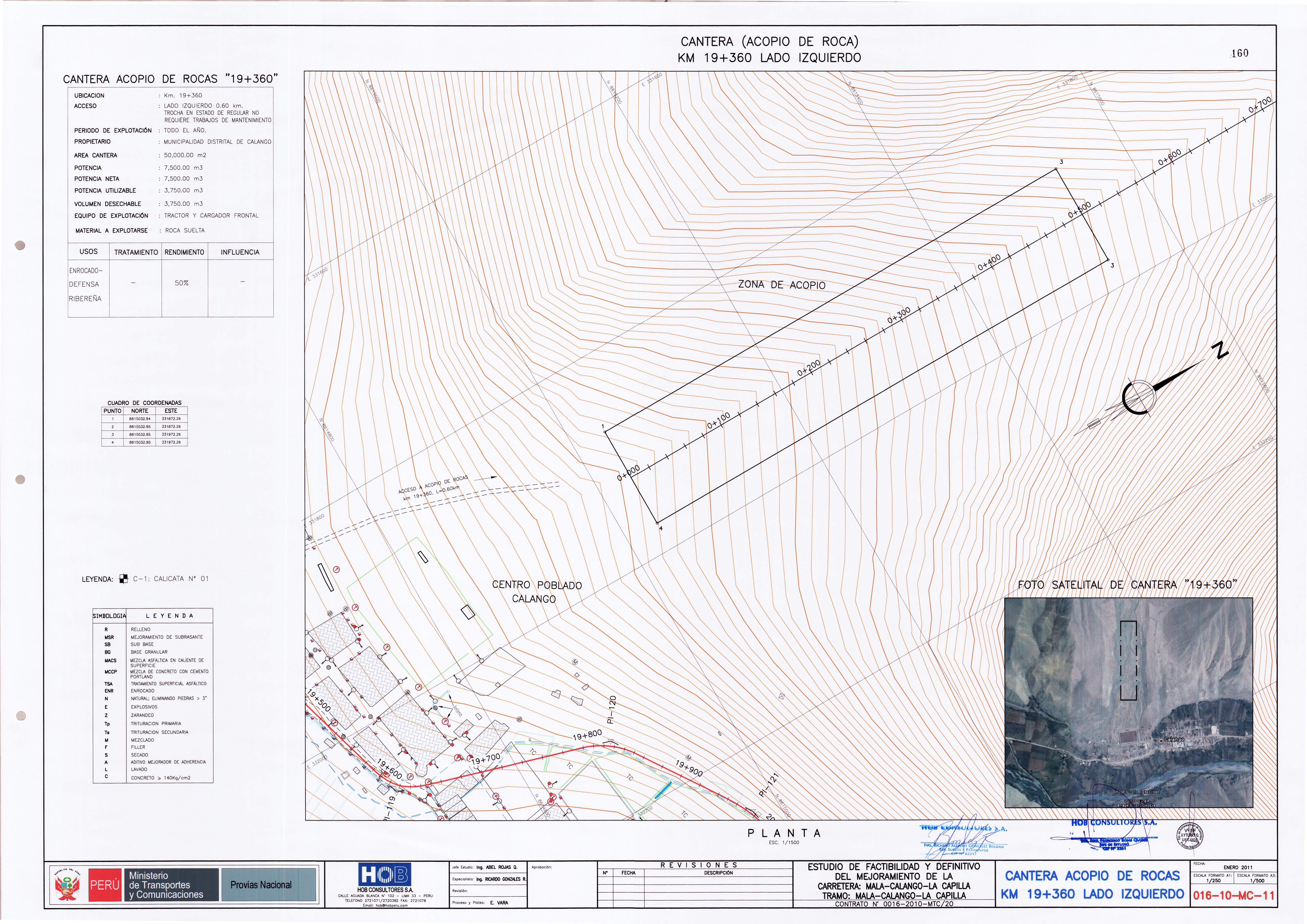Click AREA CANTERA value '50,000.00 m2'
The width and height of the screenshot is (1307, 924).
pyautogui.click(x=185, y=155)
